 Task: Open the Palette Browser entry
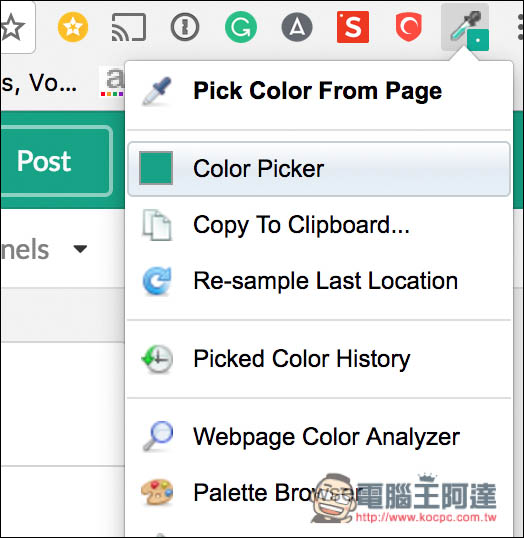pos(319,493)
